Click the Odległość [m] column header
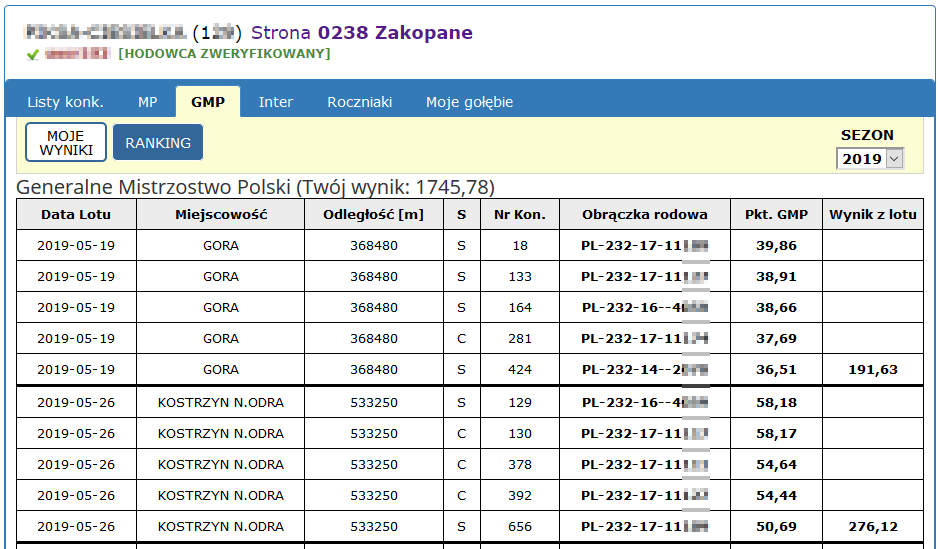The width and height of the screenshot is (940, 549). coord(374,214)
